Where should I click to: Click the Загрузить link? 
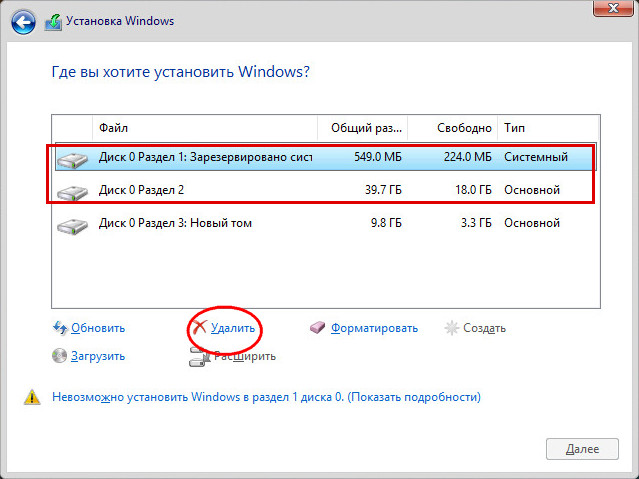[98, 356]
